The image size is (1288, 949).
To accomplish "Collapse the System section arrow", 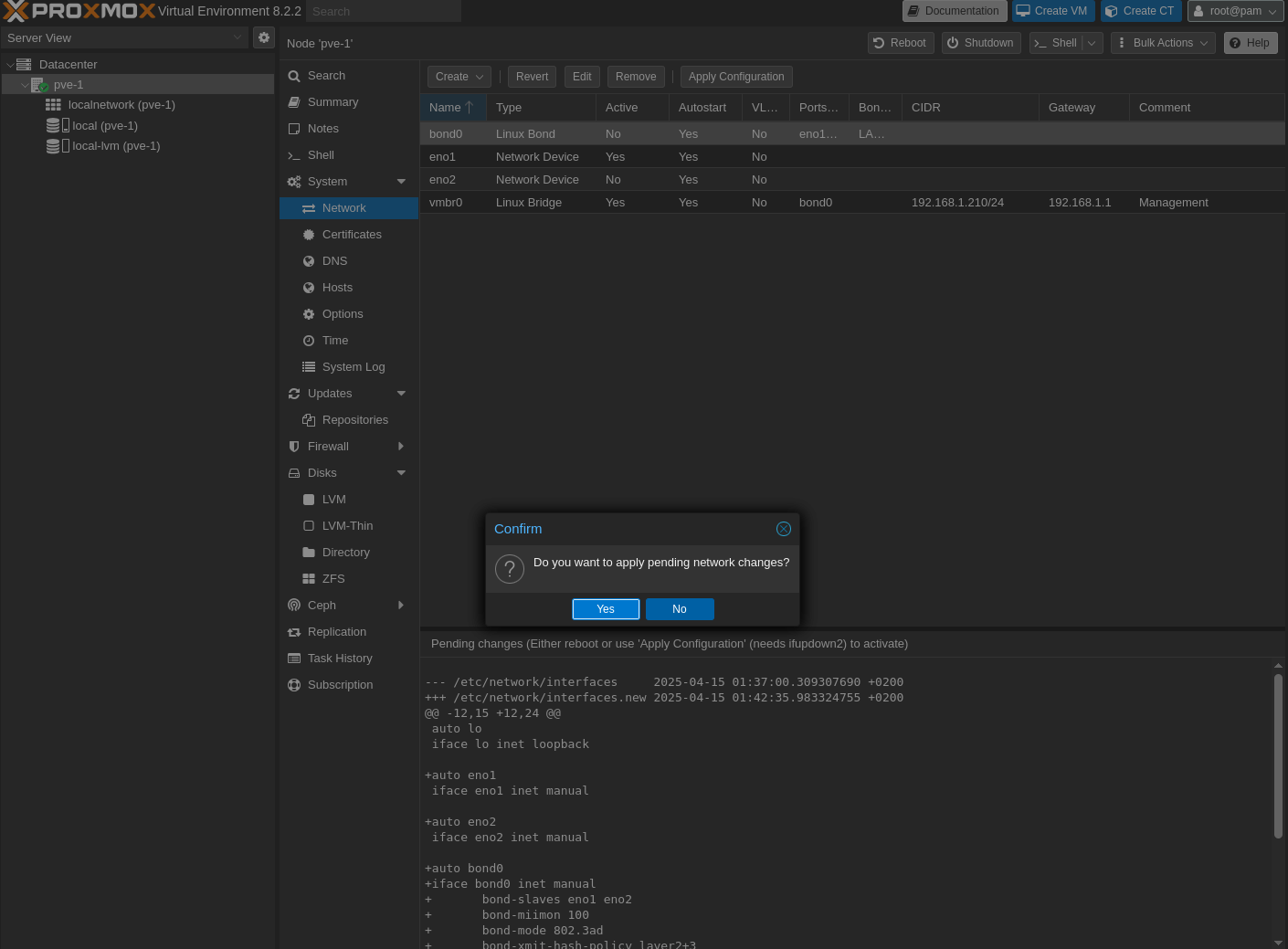I will tap(401, 182).
